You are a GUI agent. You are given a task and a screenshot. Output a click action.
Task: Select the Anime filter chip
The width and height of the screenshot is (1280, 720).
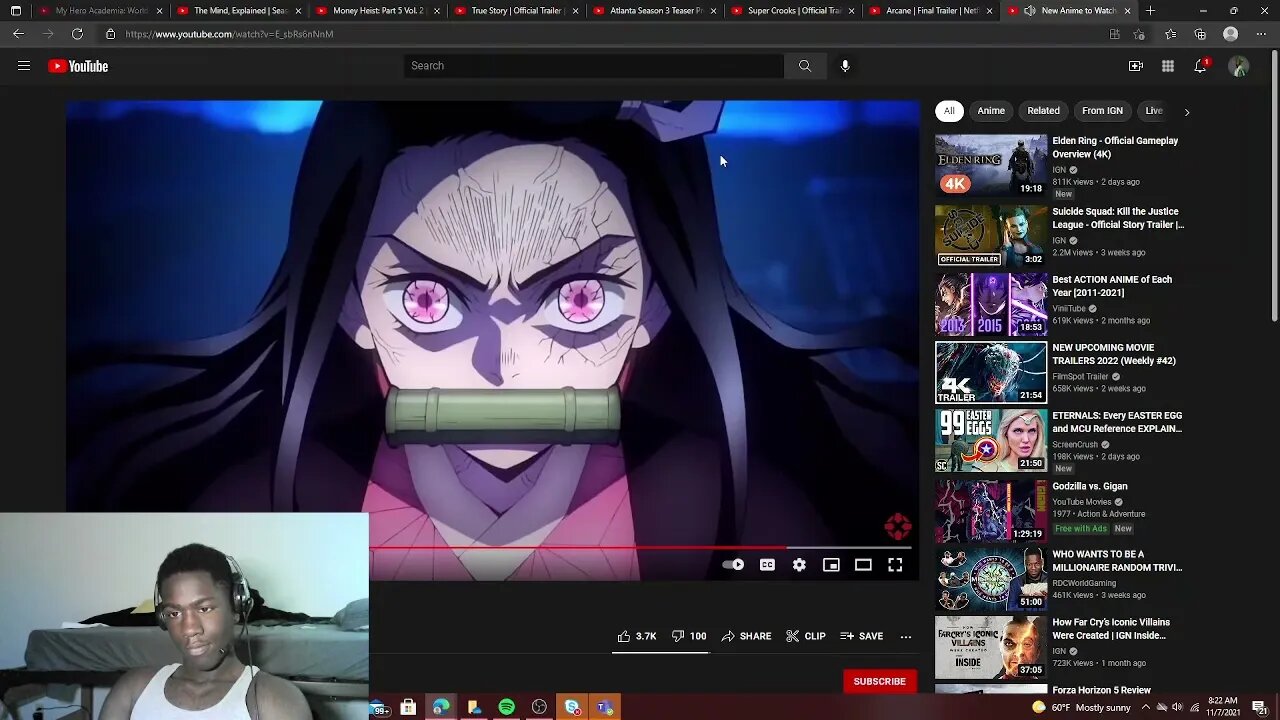pyautogui.click(x=991, y=111)
